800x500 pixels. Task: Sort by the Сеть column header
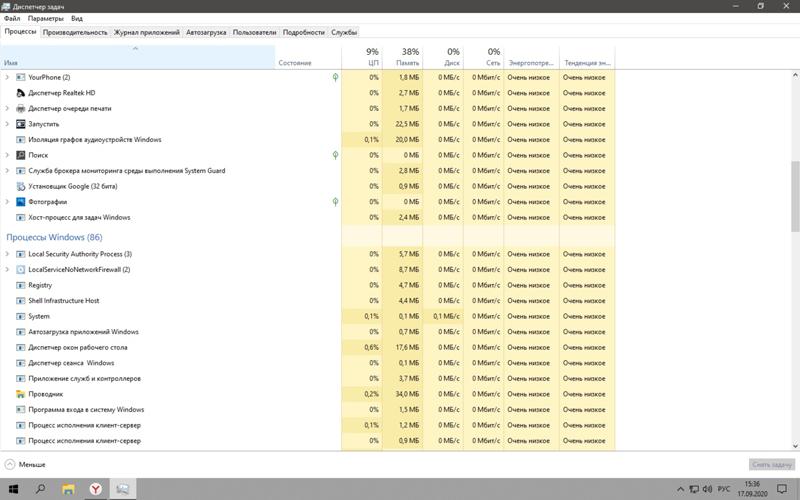484,57
